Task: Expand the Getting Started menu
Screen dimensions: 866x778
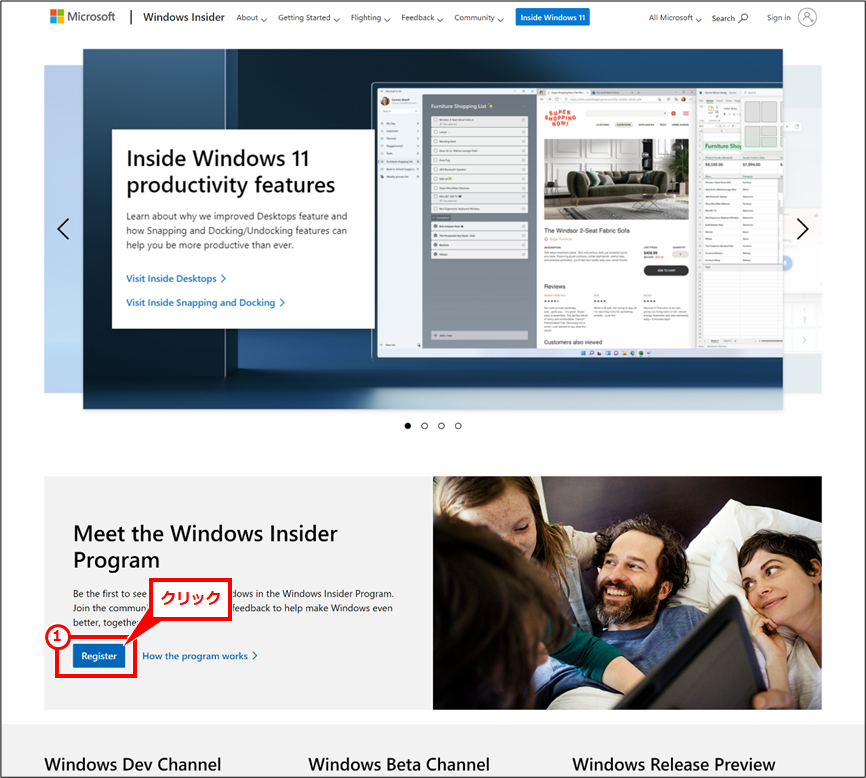Action: point(308,18)
